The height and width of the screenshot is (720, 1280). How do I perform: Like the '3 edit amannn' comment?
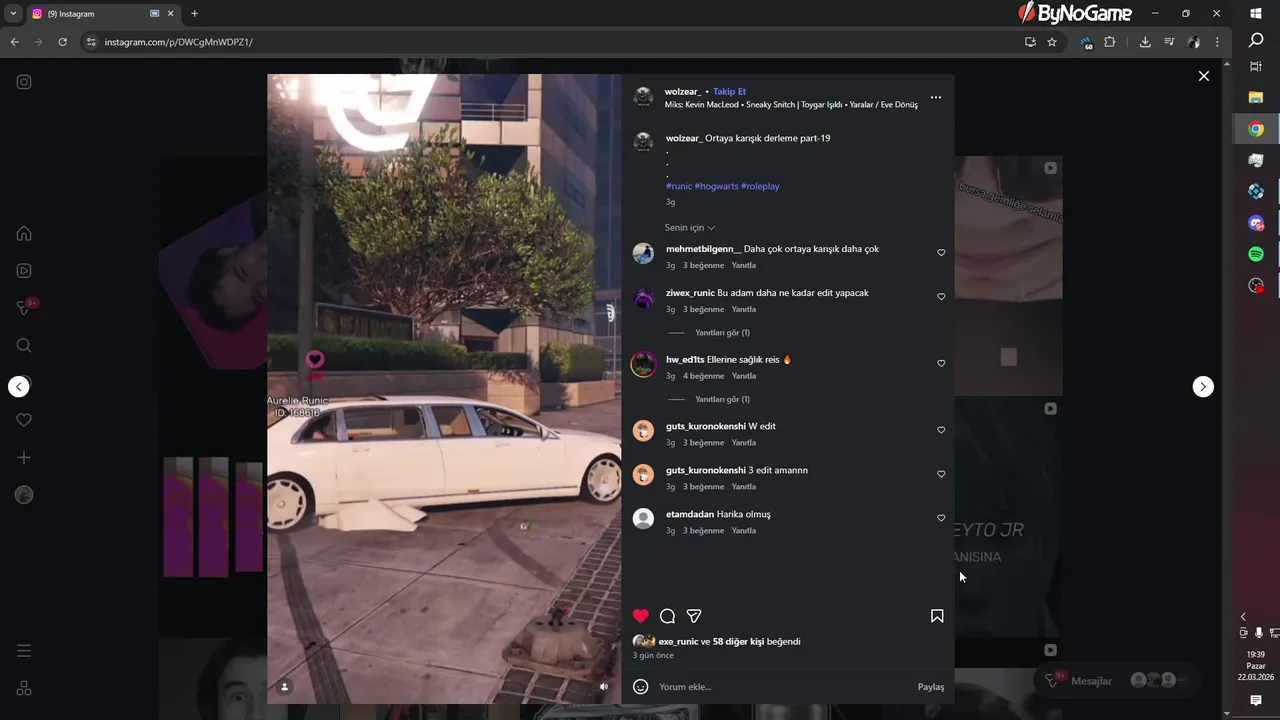pyautogui.click(x=941, y=474)
